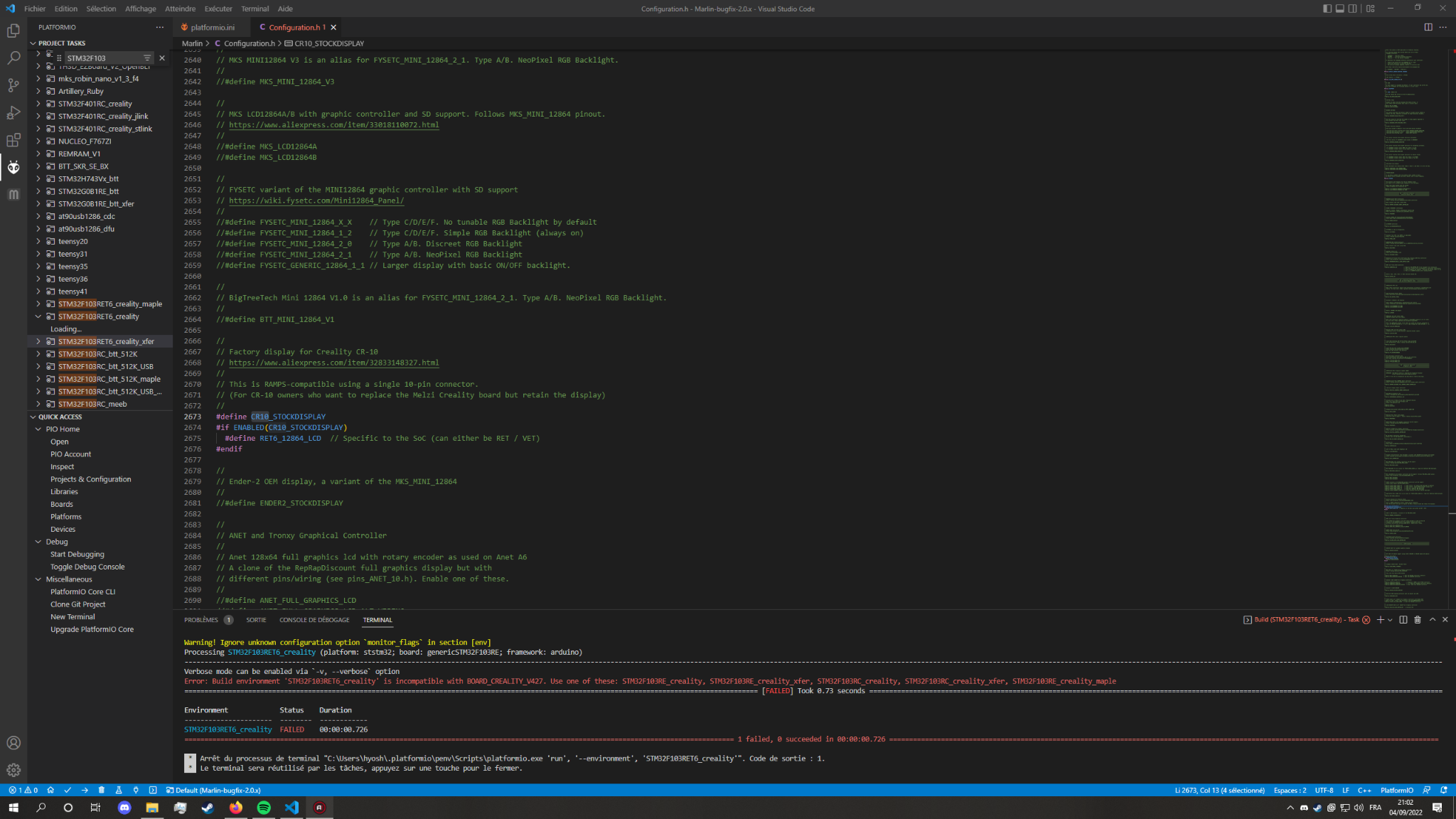Clear the task filter with X button
This screenshot has height=819, width=1456.
pos(162,58)
